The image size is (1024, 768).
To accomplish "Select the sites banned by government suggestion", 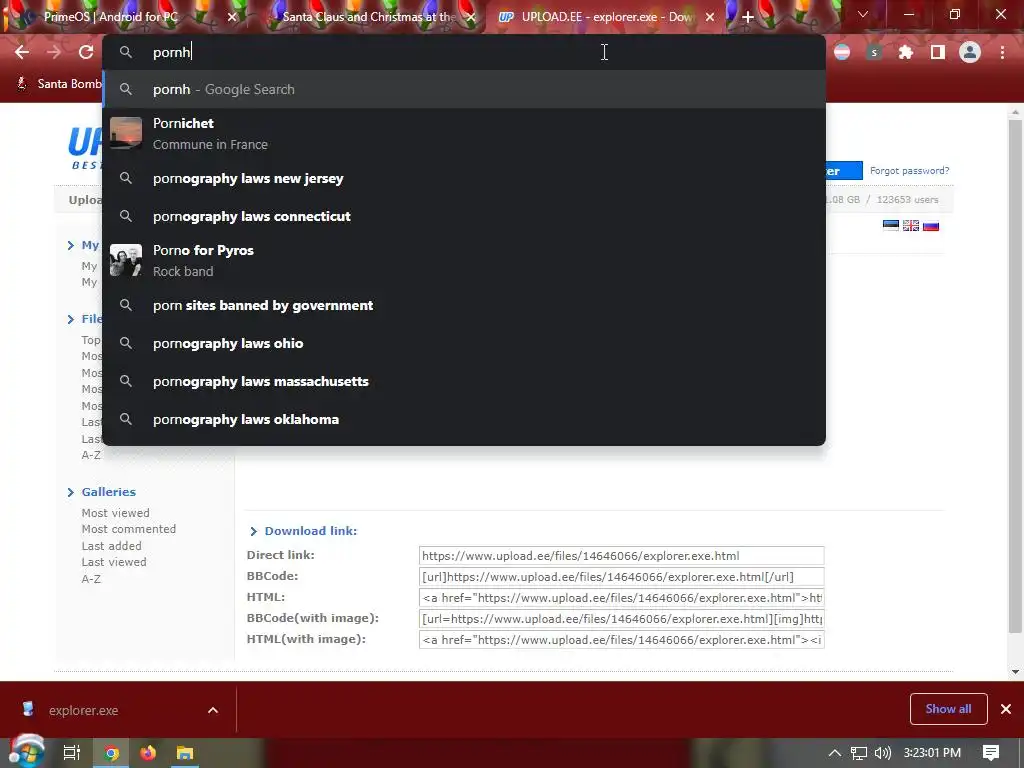I will (x=464, y=305).
